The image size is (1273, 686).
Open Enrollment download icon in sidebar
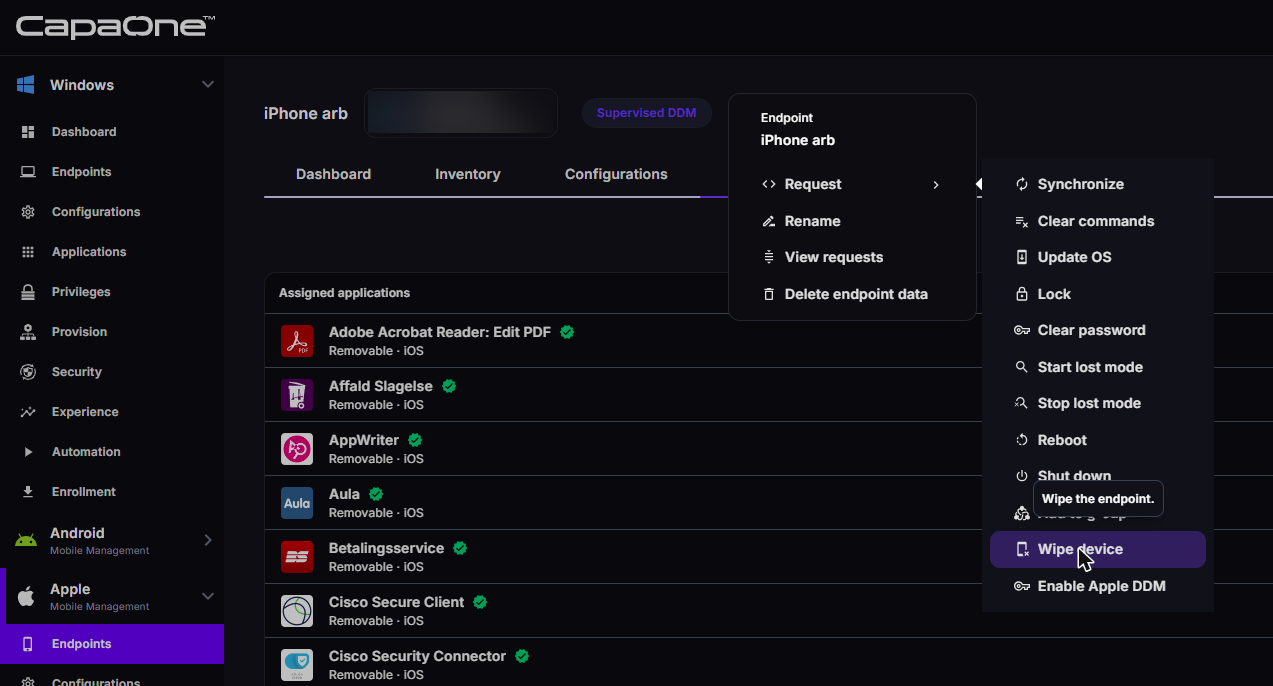point(28,492)
